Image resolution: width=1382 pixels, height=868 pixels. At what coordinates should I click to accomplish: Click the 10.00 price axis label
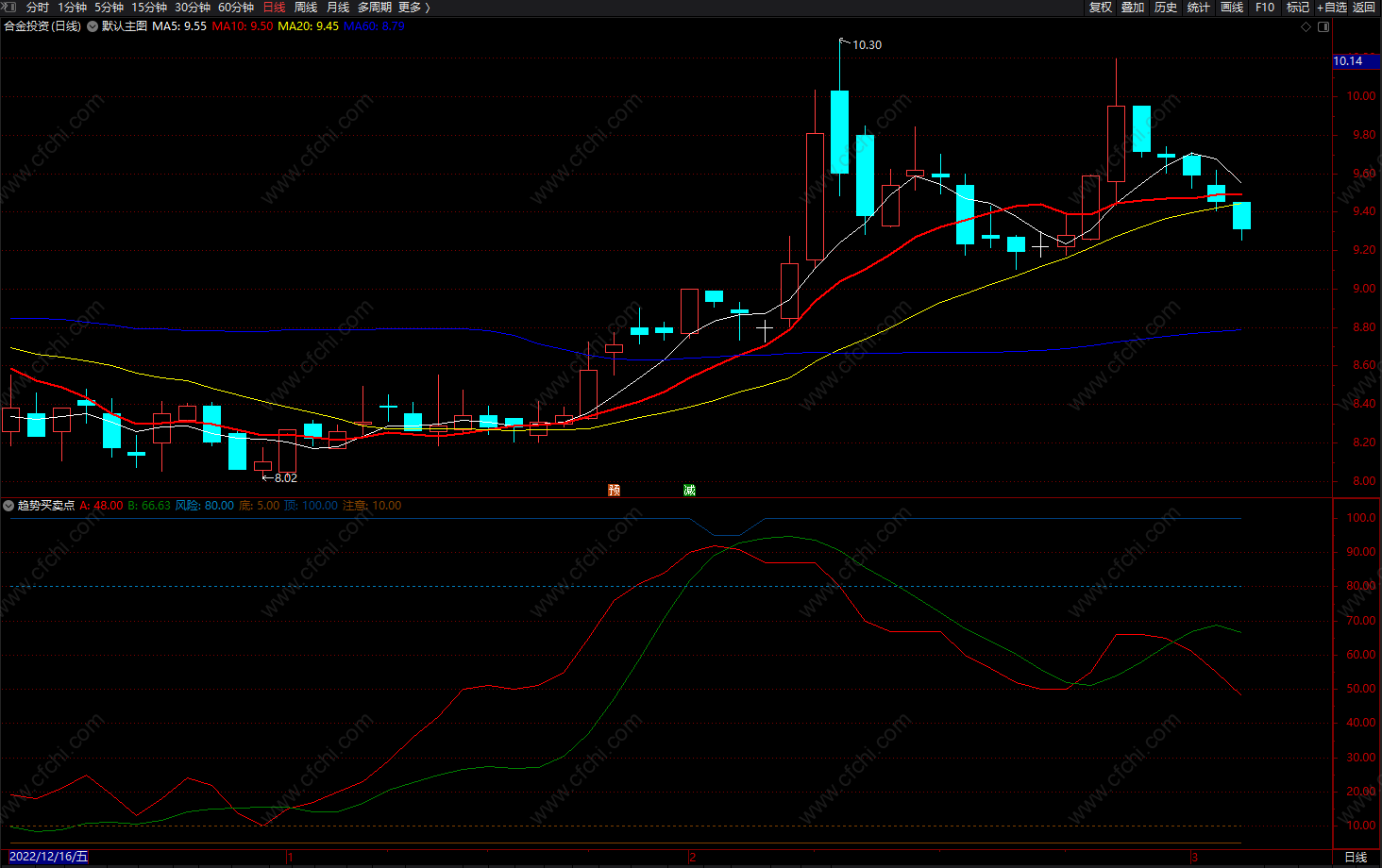point(1361,96)
